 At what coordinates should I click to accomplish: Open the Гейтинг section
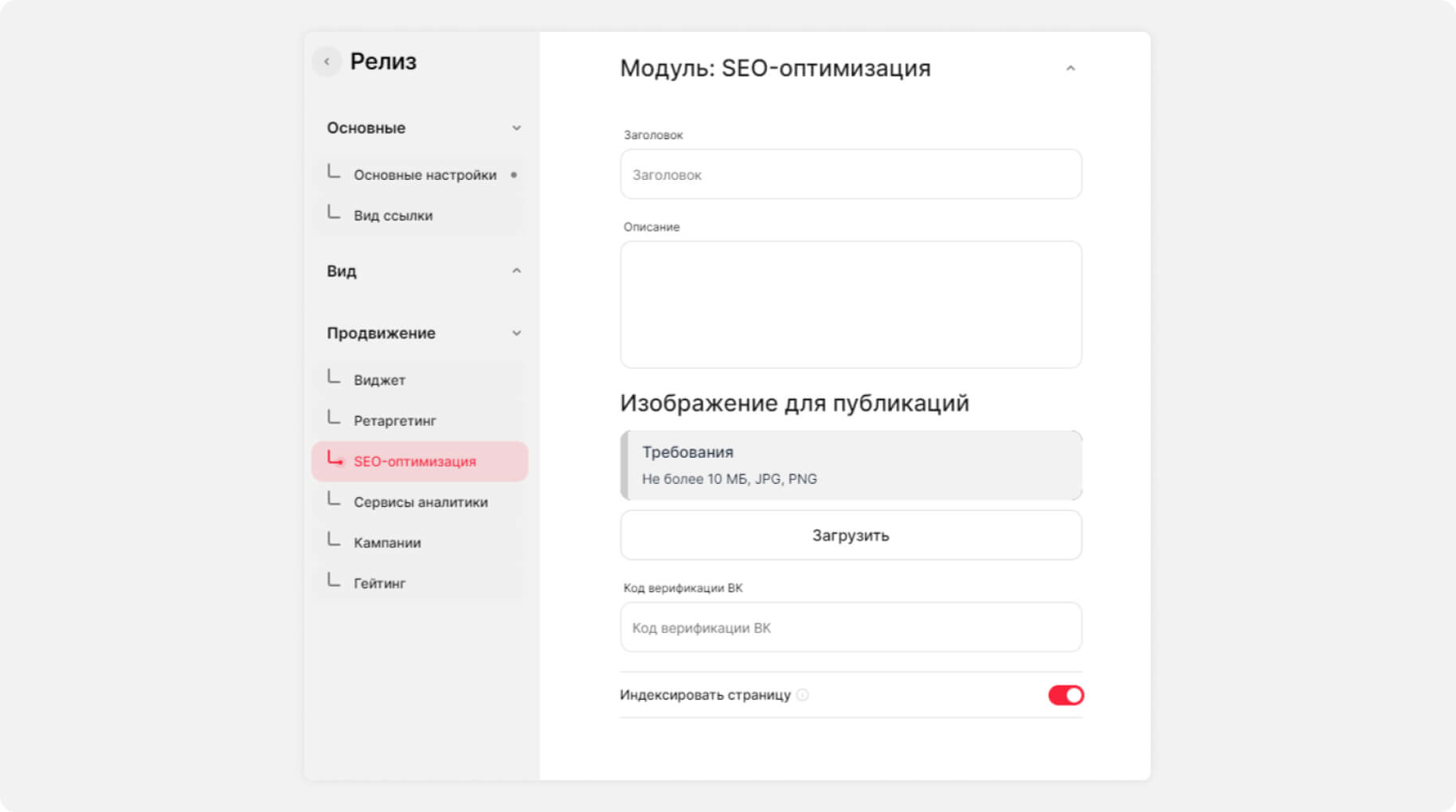click(380, 584)
